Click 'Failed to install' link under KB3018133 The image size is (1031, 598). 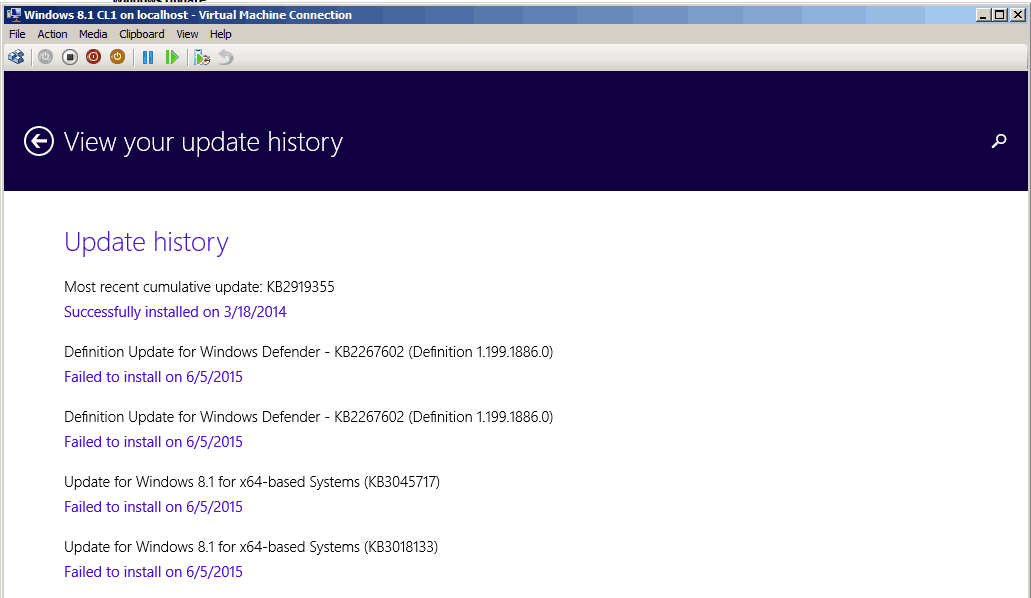click(x=153, y=572)
